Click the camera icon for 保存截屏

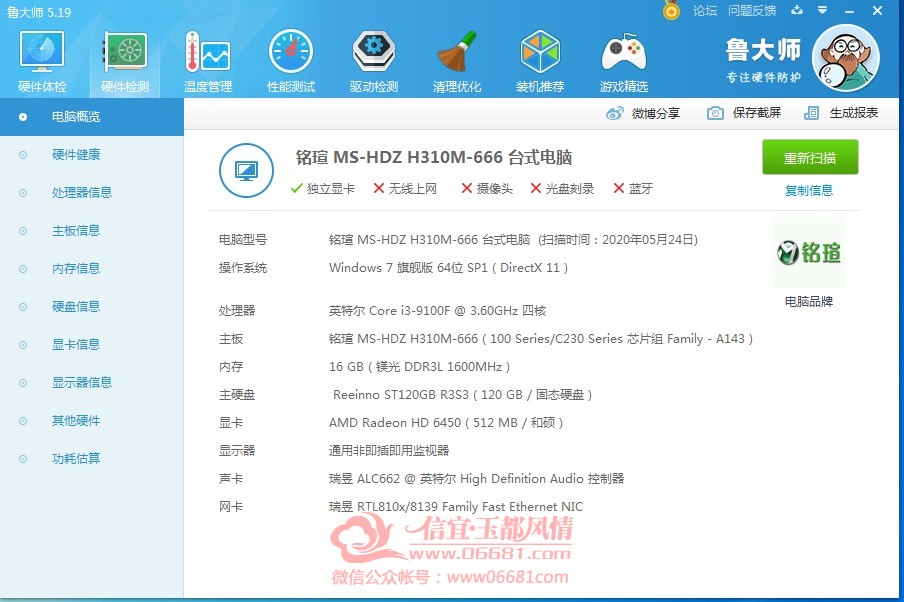coord(715,113)
